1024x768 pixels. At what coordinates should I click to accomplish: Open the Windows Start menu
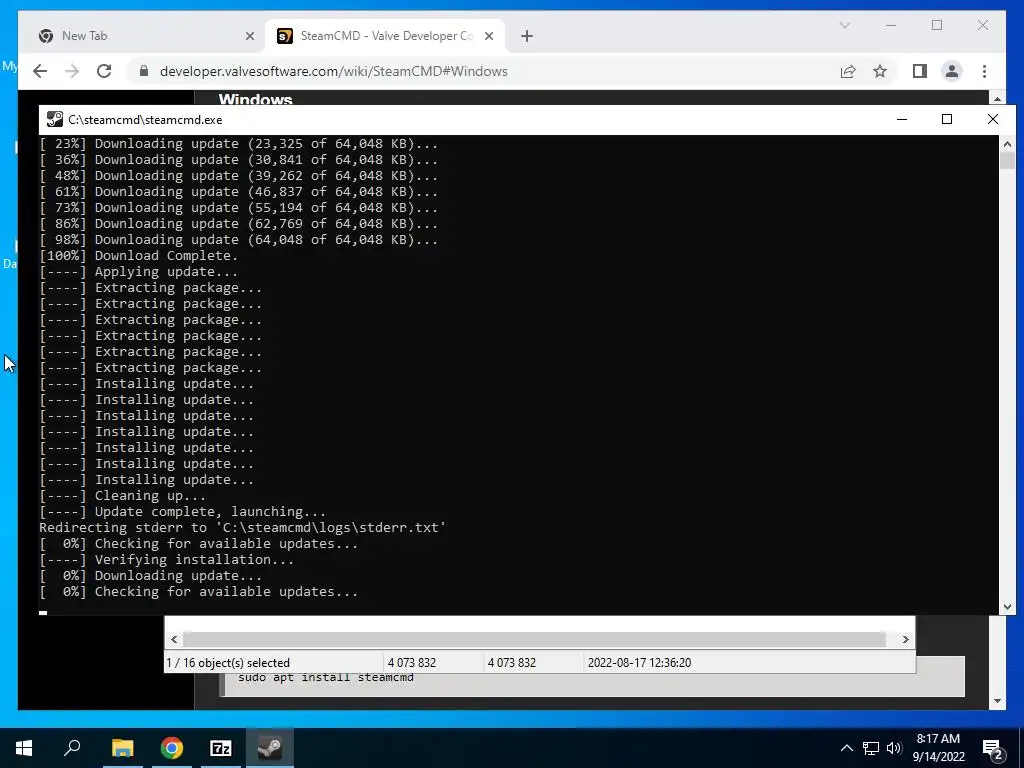(24, 748)
